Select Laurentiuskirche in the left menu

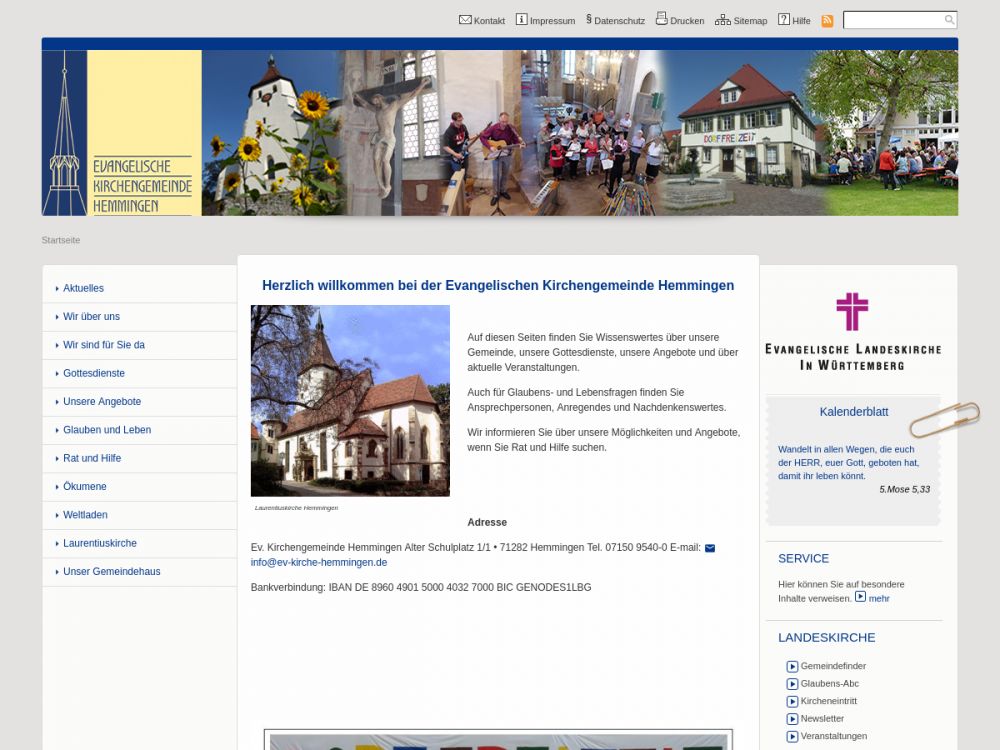[100, 543]
